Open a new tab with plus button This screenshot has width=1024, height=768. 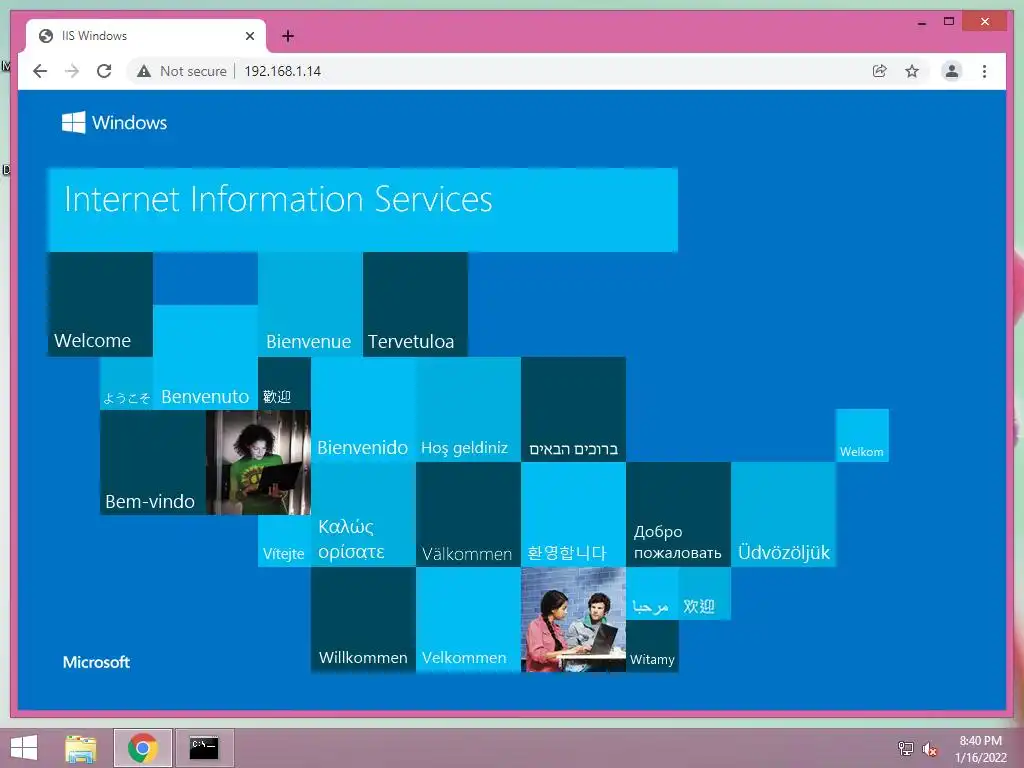click(x=287, y=36)
